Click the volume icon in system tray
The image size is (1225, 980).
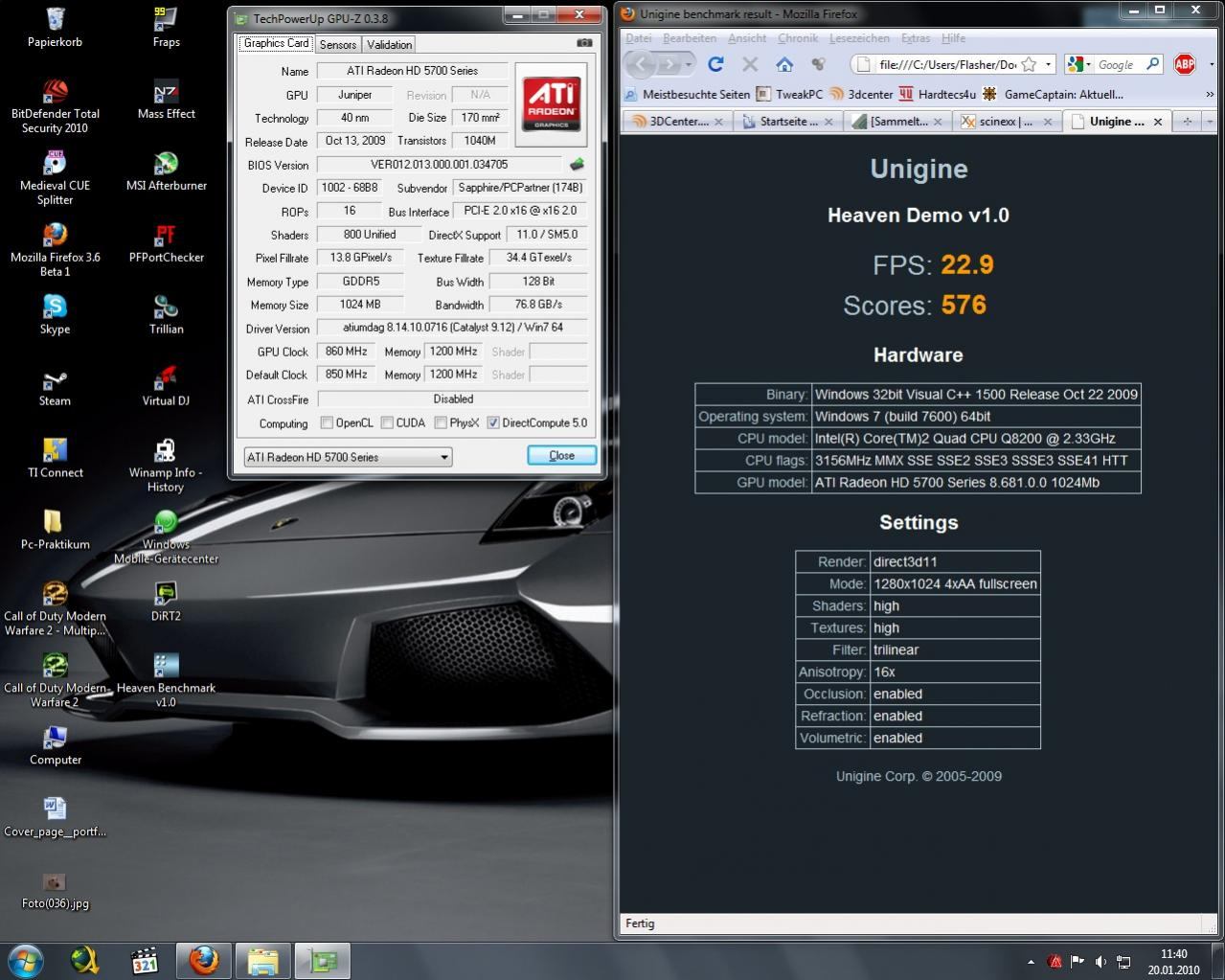pyautogui.click(x=1100, y=962)
